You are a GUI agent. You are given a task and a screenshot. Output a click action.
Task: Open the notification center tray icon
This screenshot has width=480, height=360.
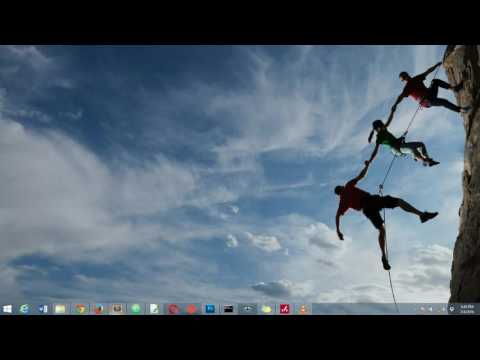tap(452, 309)
